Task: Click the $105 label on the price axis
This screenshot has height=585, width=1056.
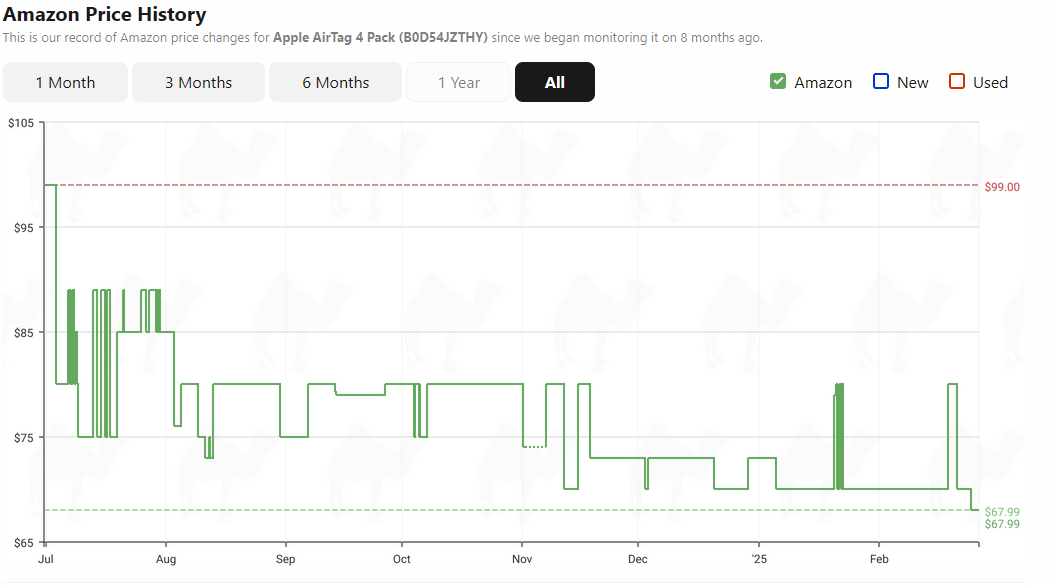Action: pos(20,123)
